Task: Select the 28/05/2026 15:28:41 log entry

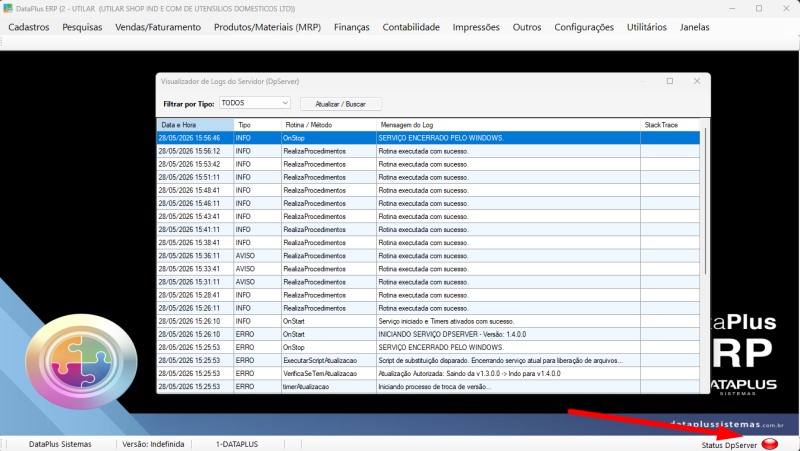Action: pos(428,295)
